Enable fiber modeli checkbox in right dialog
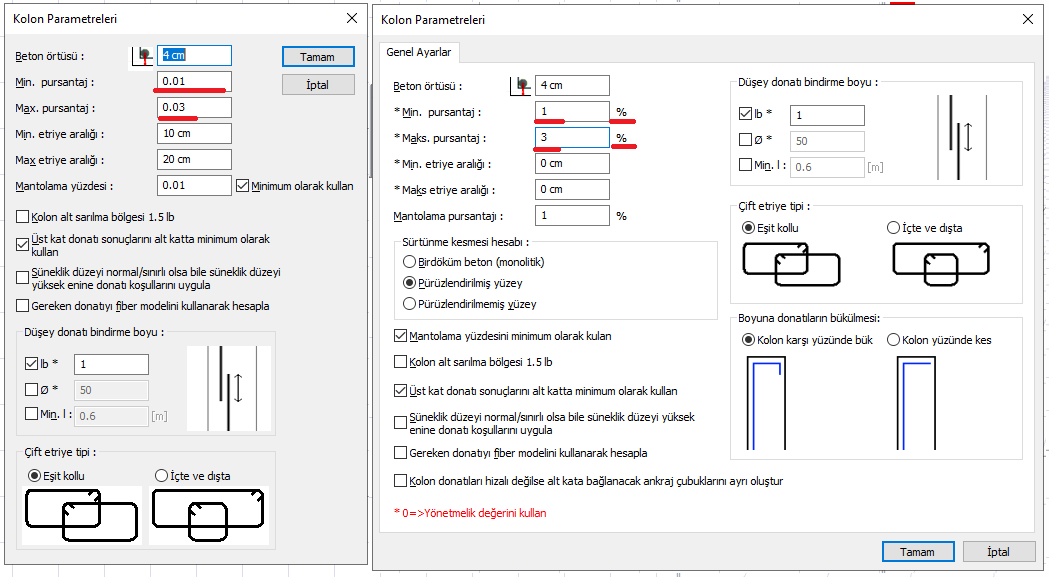1049x577 pixels. [401, 453]
